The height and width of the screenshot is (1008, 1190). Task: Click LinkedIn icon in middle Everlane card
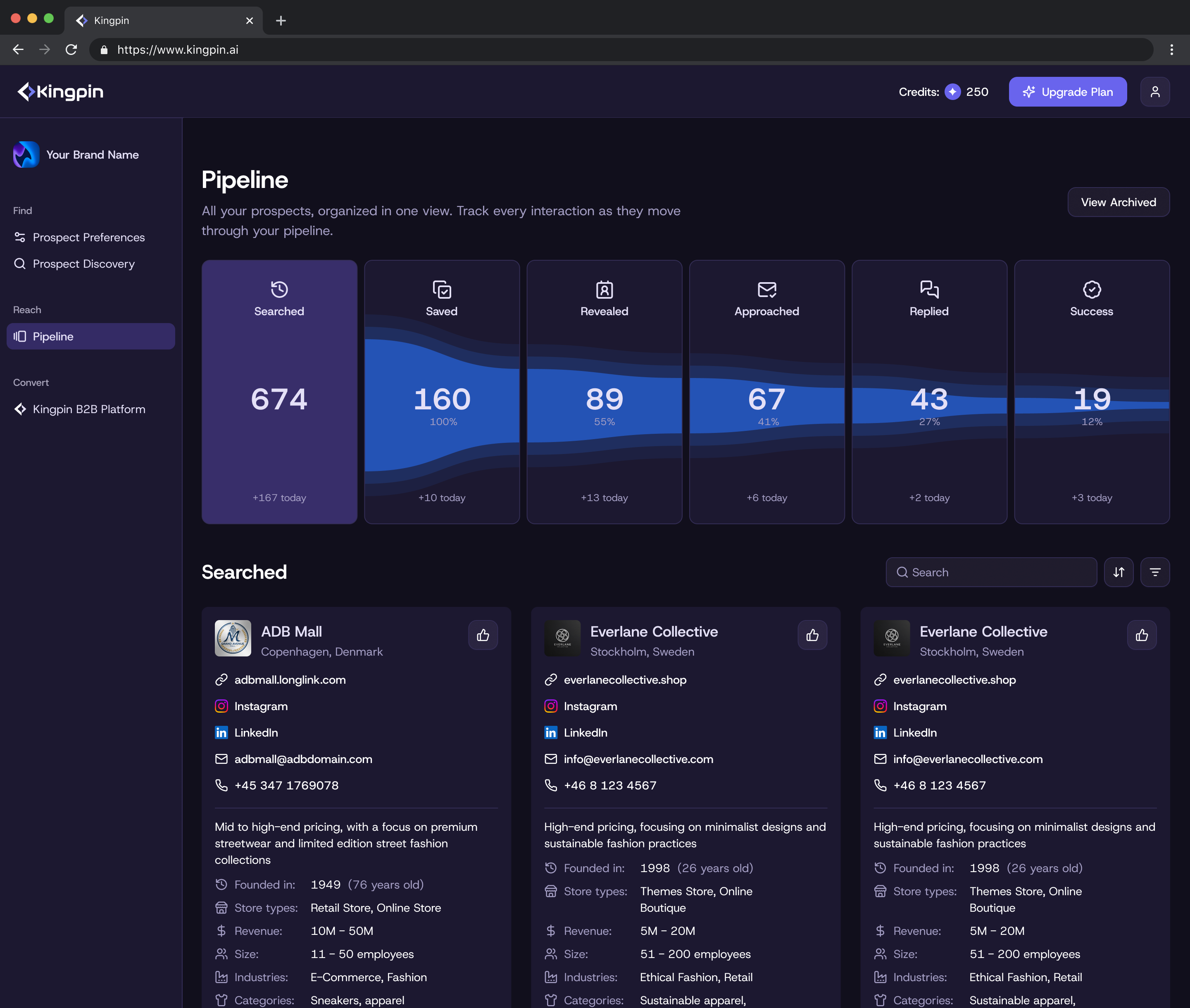pyautogui.click(x=550, y=732)
